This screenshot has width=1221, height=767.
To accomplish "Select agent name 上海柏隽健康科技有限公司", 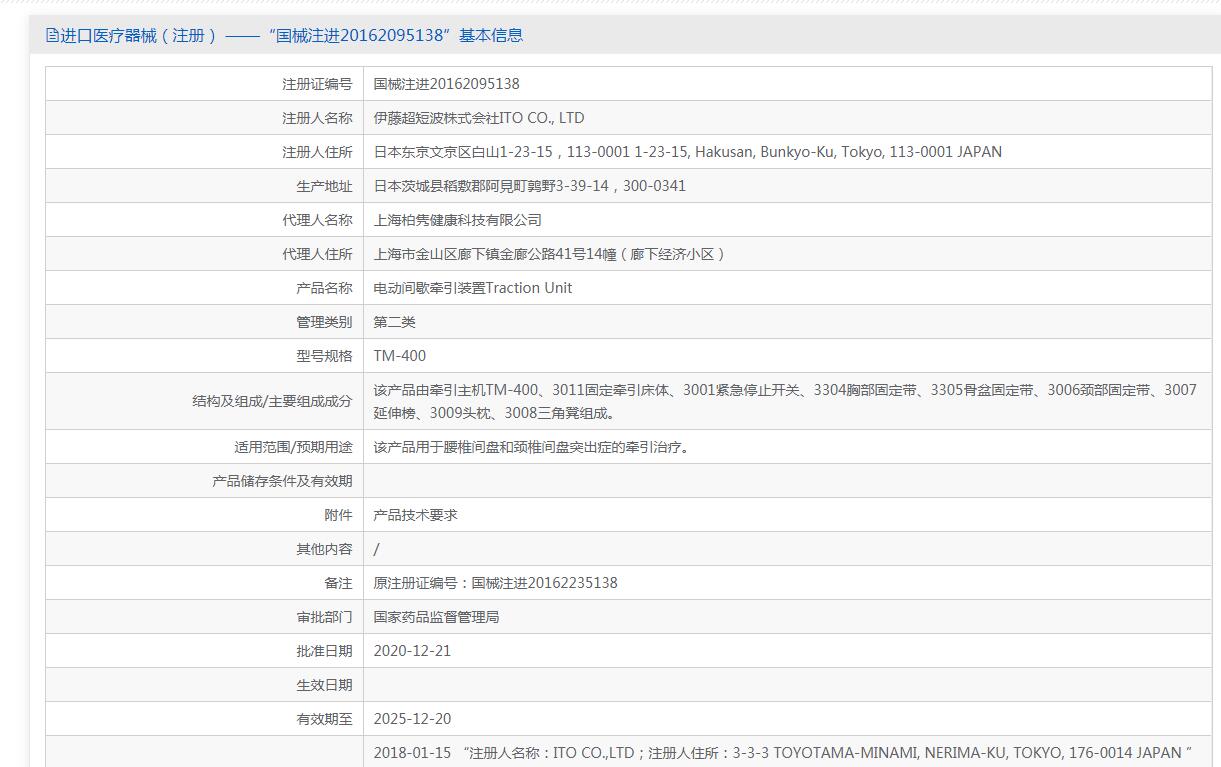I will tap(458, 220).
